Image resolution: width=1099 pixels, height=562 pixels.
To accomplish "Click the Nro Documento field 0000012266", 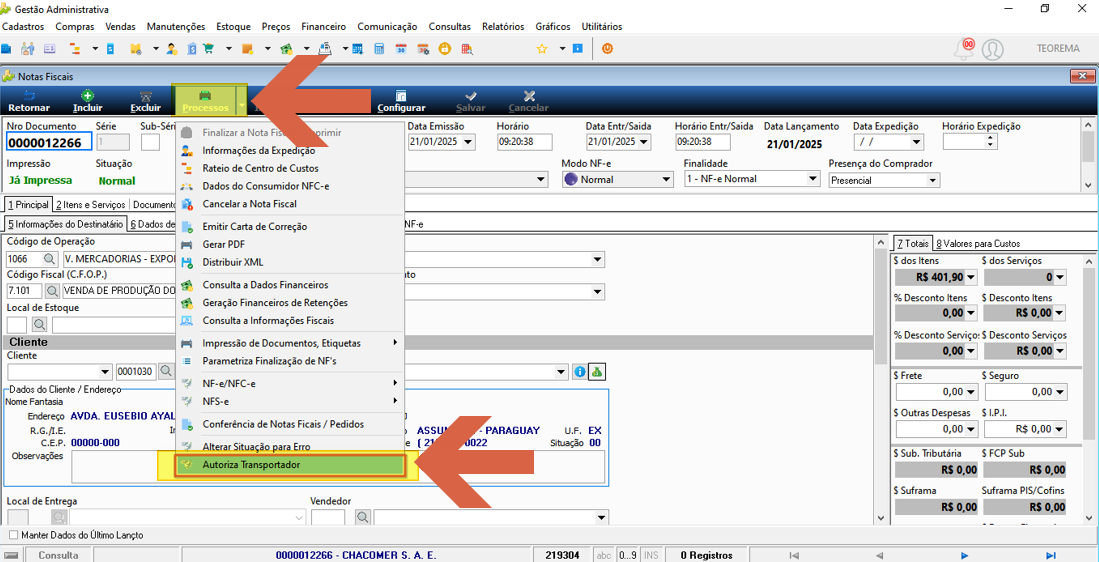I will [49, 142].
